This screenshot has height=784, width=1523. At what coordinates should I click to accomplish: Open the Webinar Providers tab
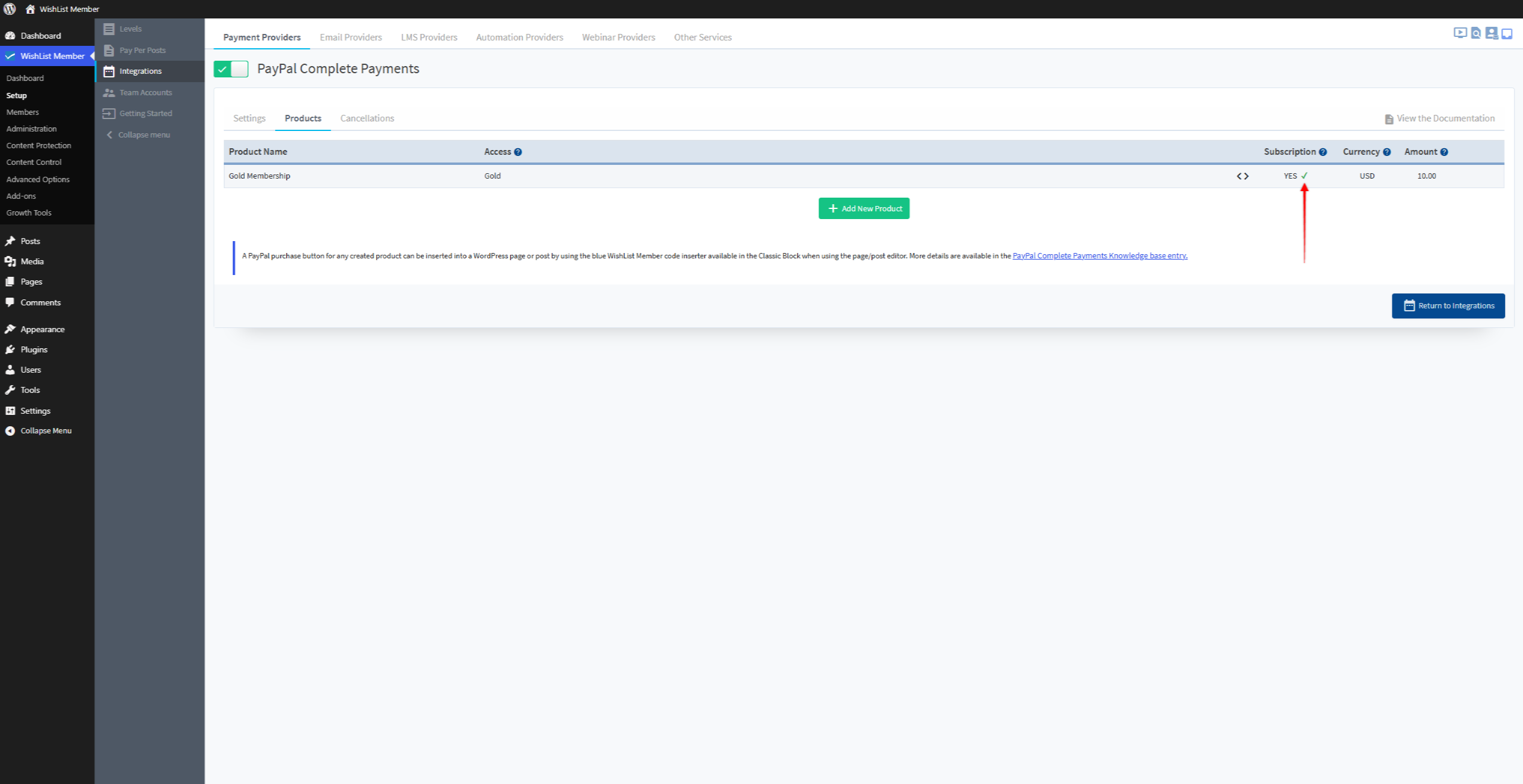click(x=618, y=37)
